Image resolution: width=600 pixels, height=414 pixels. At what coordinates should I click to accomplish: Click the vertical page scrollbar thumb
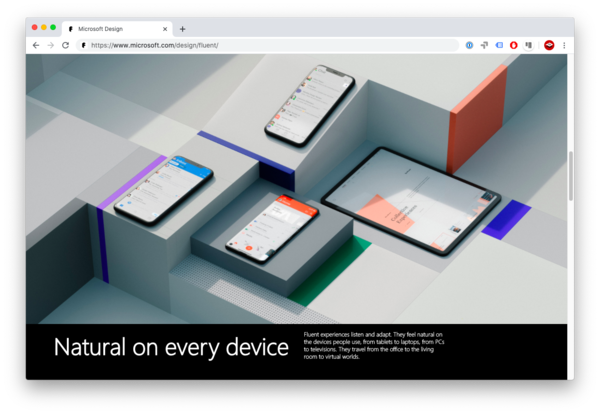[571, 176]
